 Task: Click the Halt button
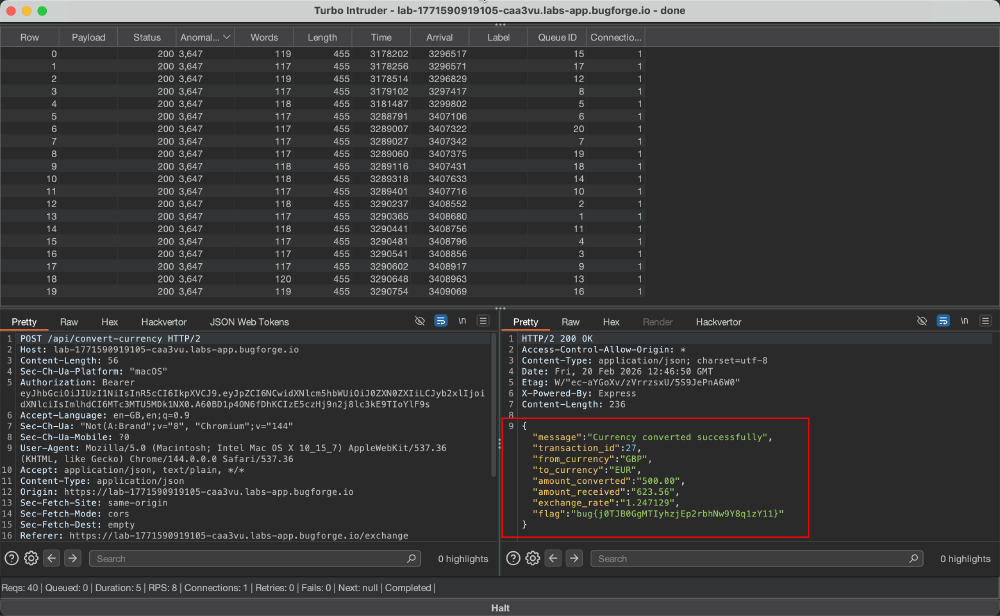point(500,608)
